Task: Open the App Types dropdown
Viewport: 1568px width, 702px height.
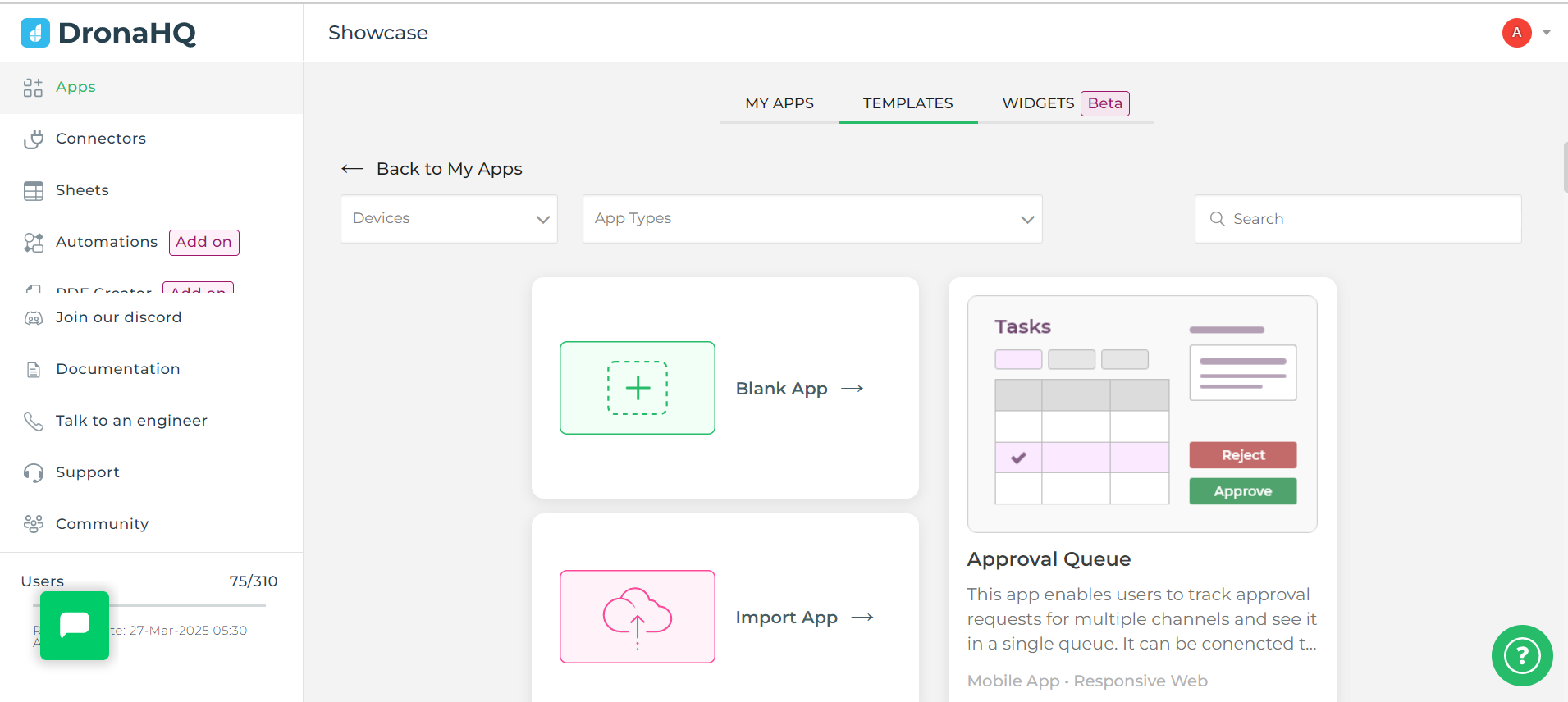Action: pos(811,219)
